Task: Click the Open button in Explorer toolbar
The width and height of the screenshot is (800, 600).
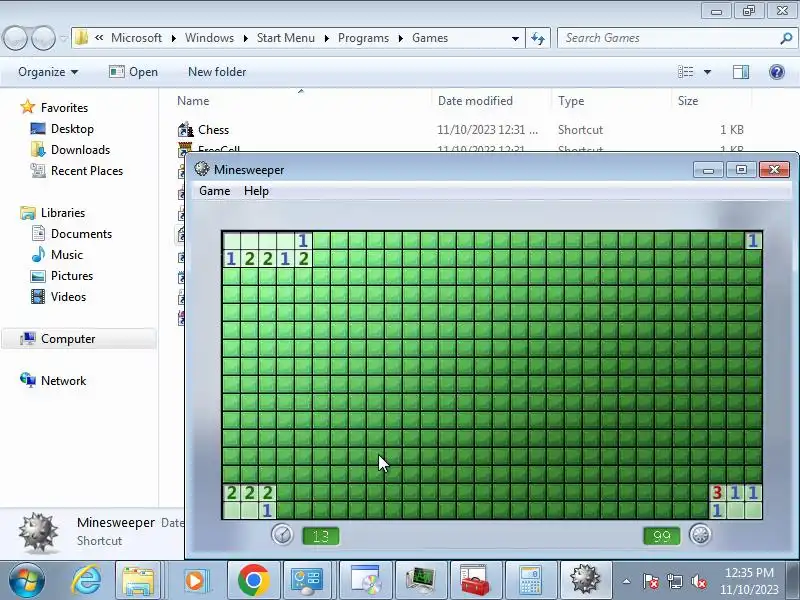Action: (133, 72)
